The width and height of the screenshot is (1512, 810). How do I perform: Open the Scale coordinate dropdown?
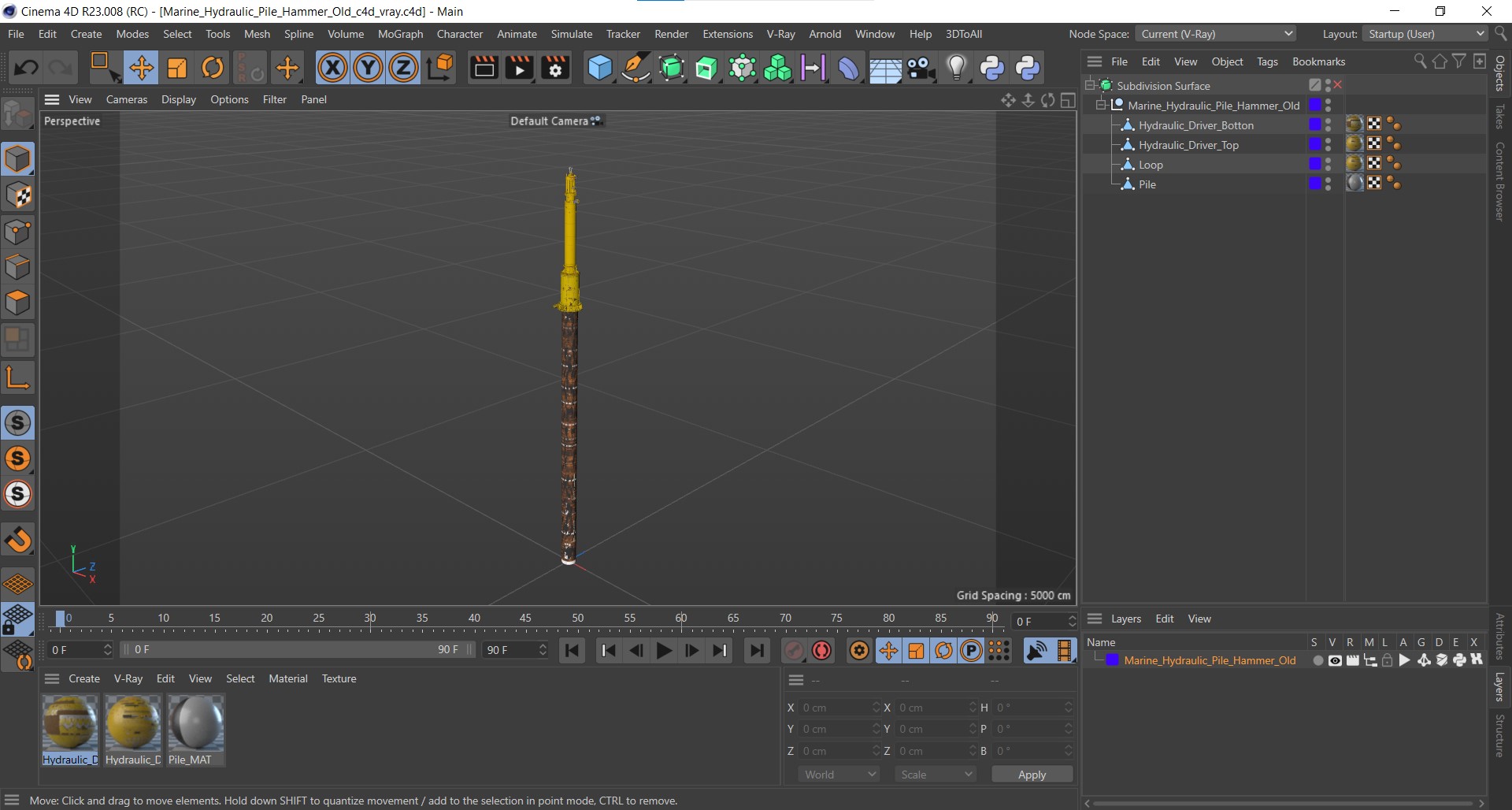(x=936, y=775)
